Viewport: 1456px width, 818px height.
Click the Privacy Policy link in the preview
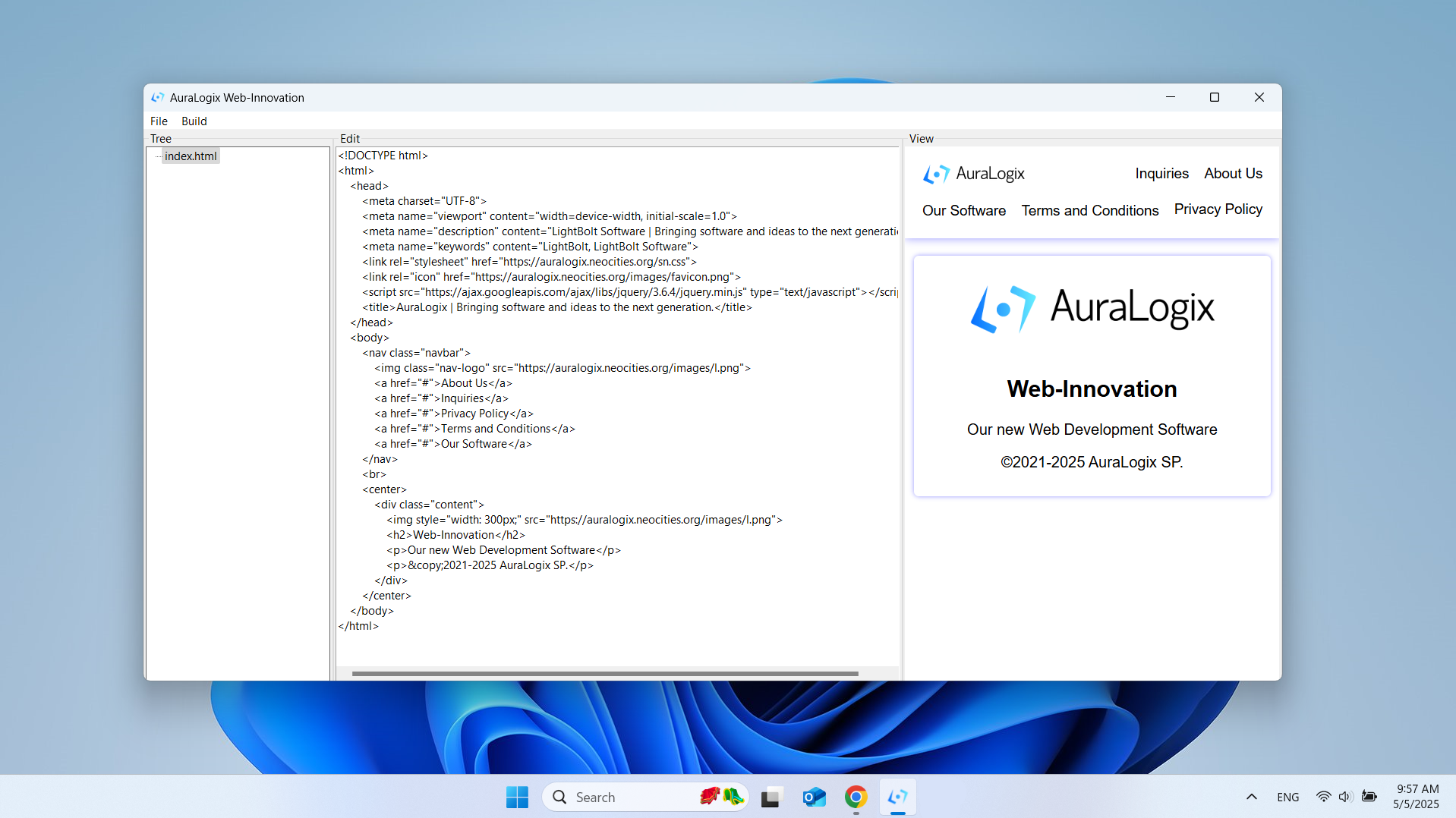pos(1218,209)
